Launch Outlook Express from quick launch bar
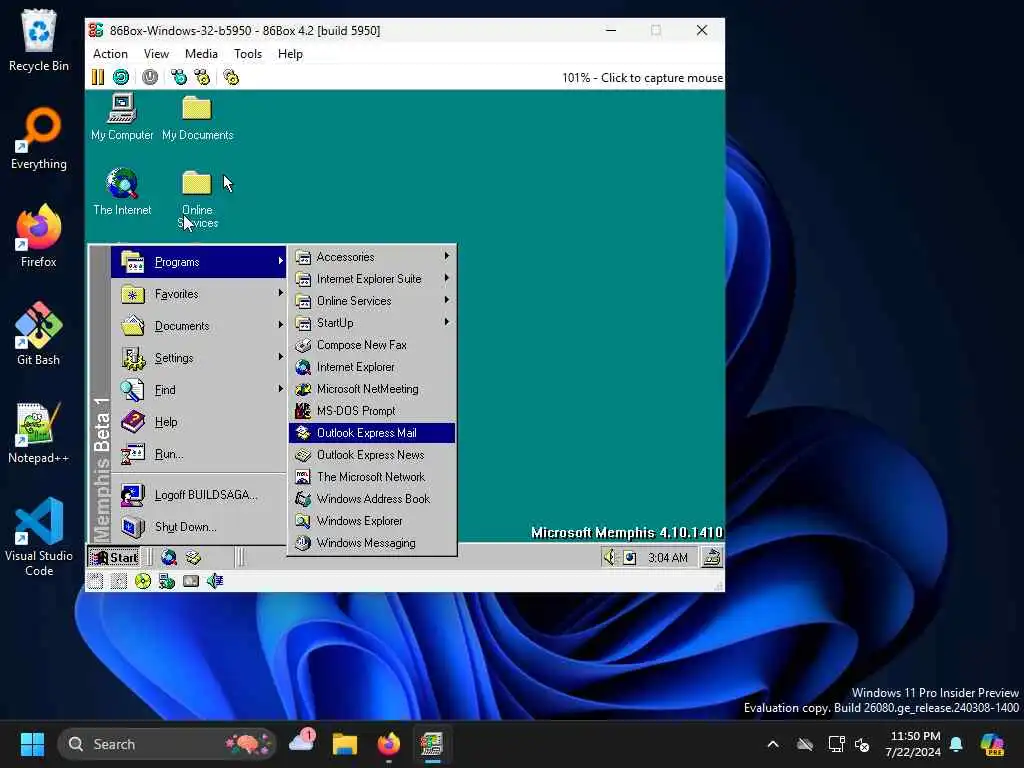The width and height of the screenshot is (1024, 768). tap(193, 557)
